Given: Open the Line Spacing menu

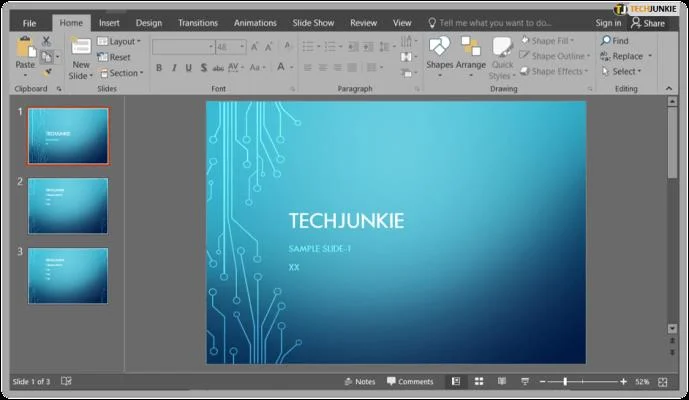Looking at the screenshot, I should tap(387, 47).
